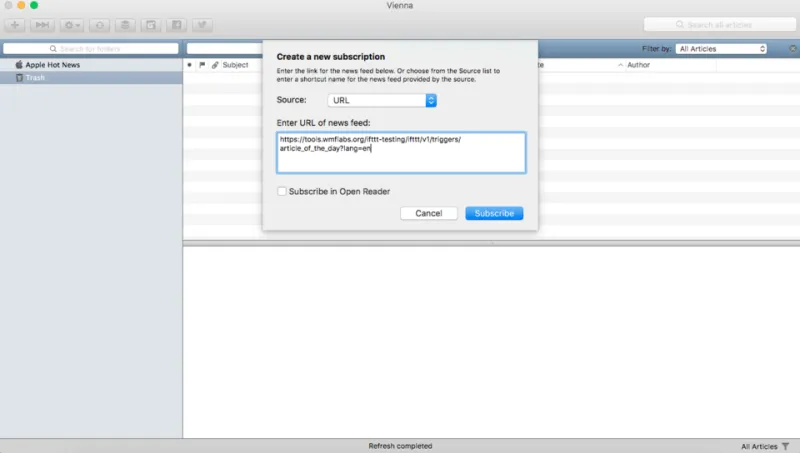Click the Filter by label
Viewport: 800px width, 453px height.
[x=657, y=49]
